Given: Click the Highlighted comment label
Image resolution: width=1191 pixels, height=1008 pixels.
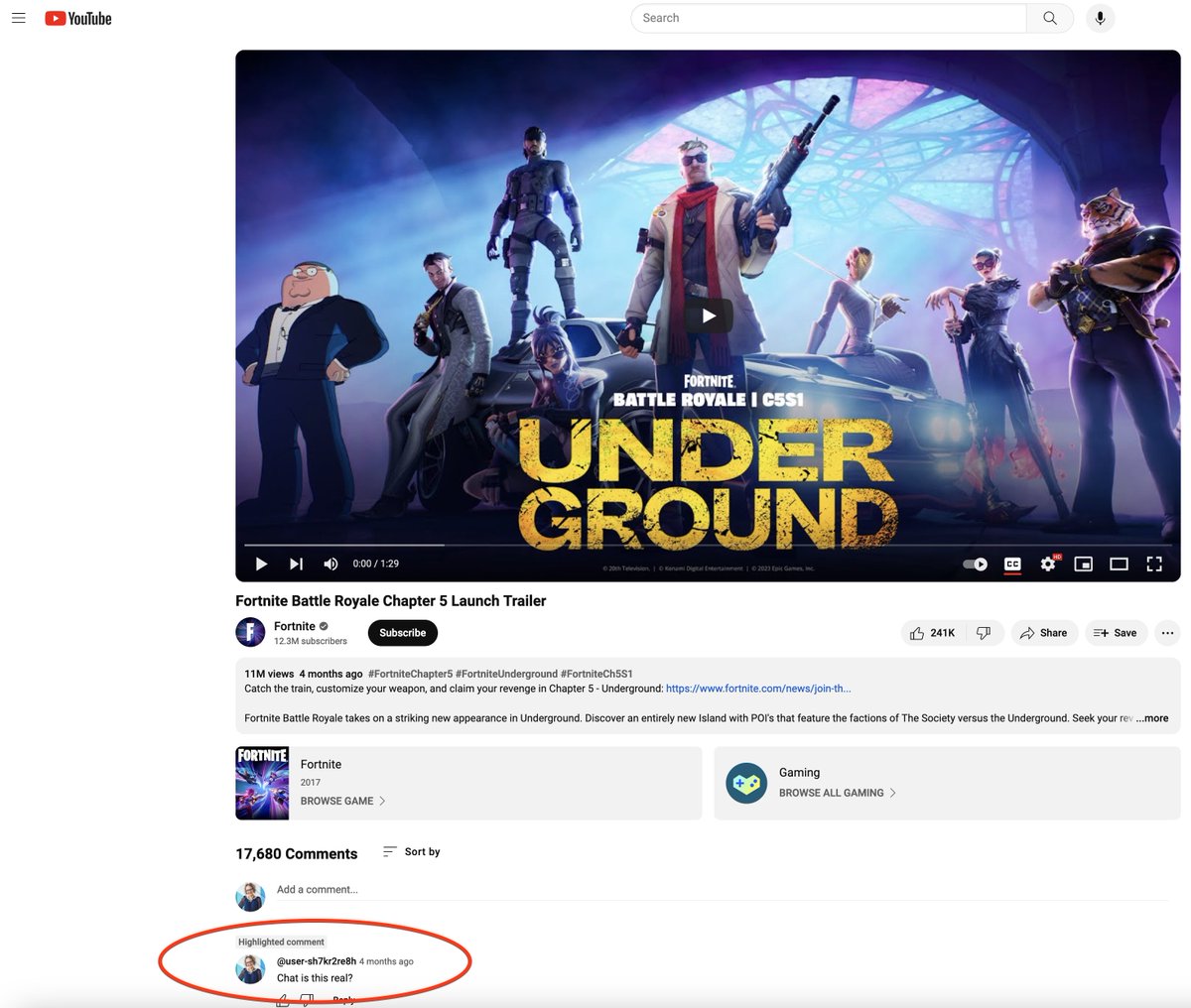Looking at the screenshot, I should coord(282,942).
